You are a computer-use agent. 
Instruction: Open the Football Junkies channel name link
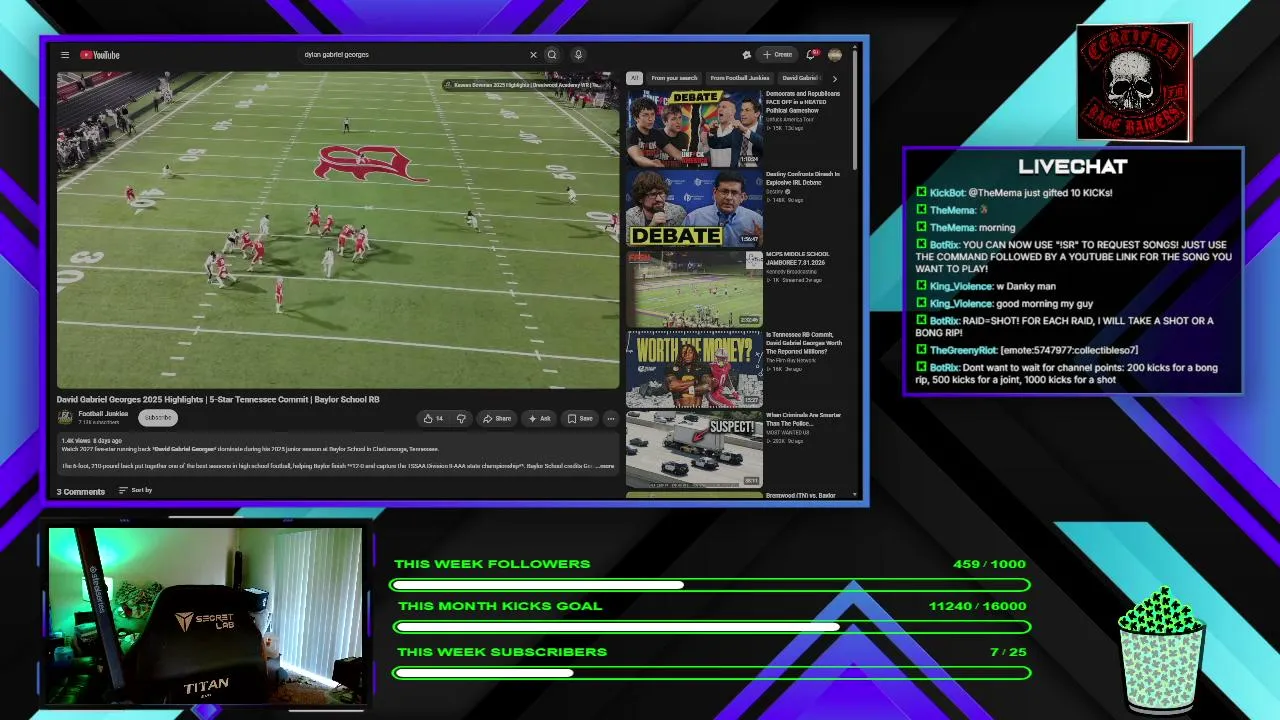pos(103,413)
